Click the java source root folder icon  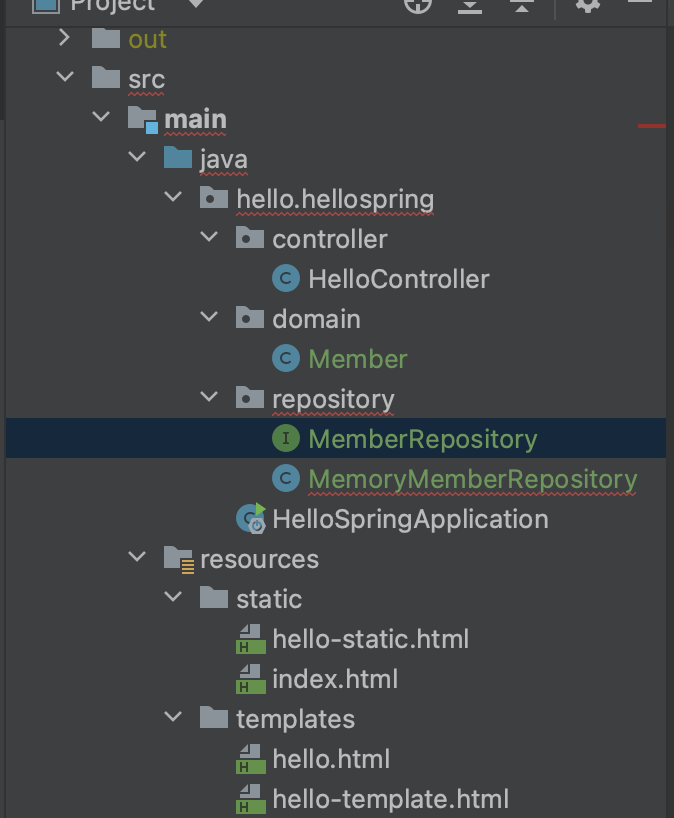(178, 158)
